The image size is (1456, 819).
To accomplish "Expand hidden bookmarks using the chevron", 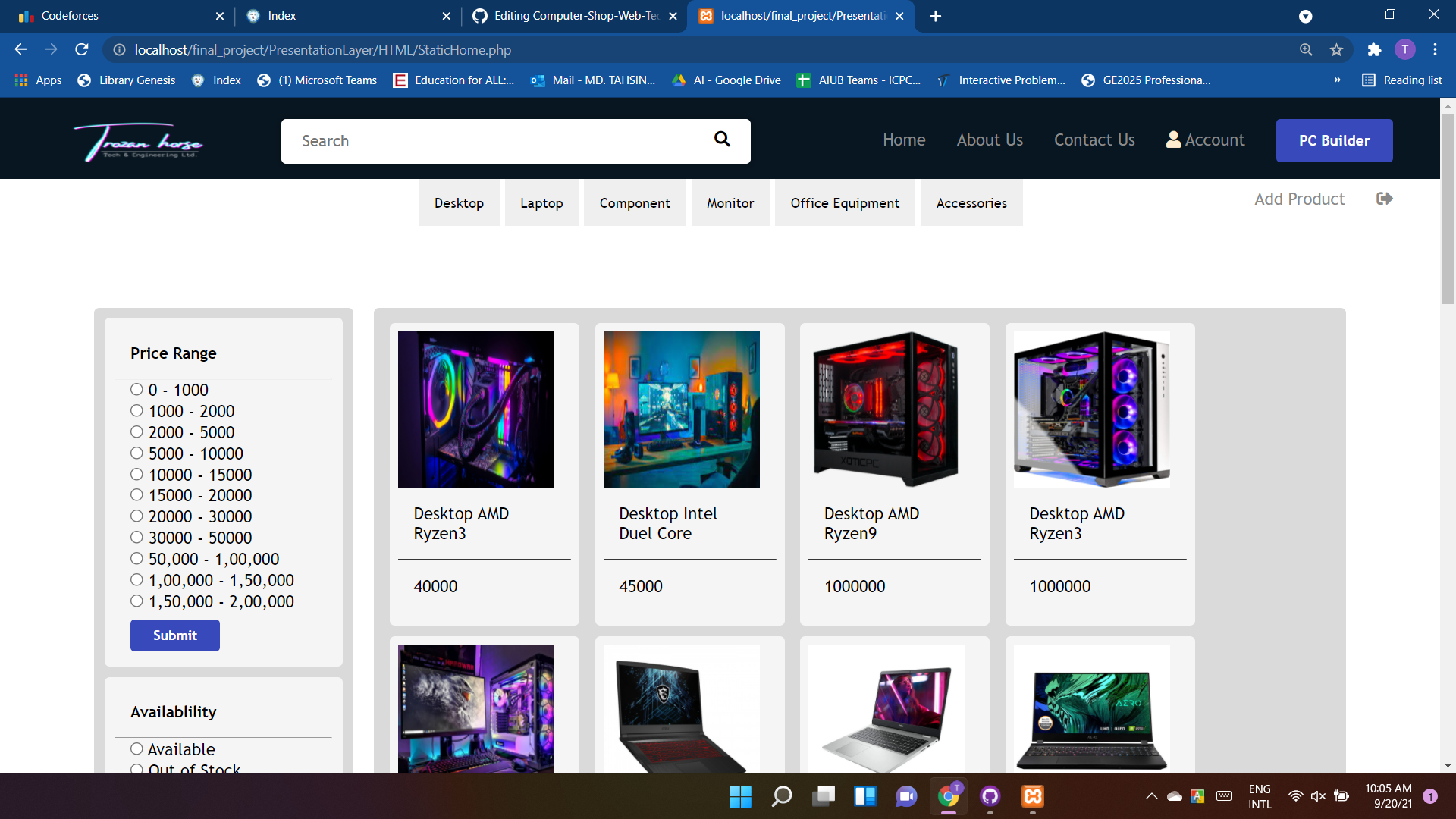I will coord(1339,80).
